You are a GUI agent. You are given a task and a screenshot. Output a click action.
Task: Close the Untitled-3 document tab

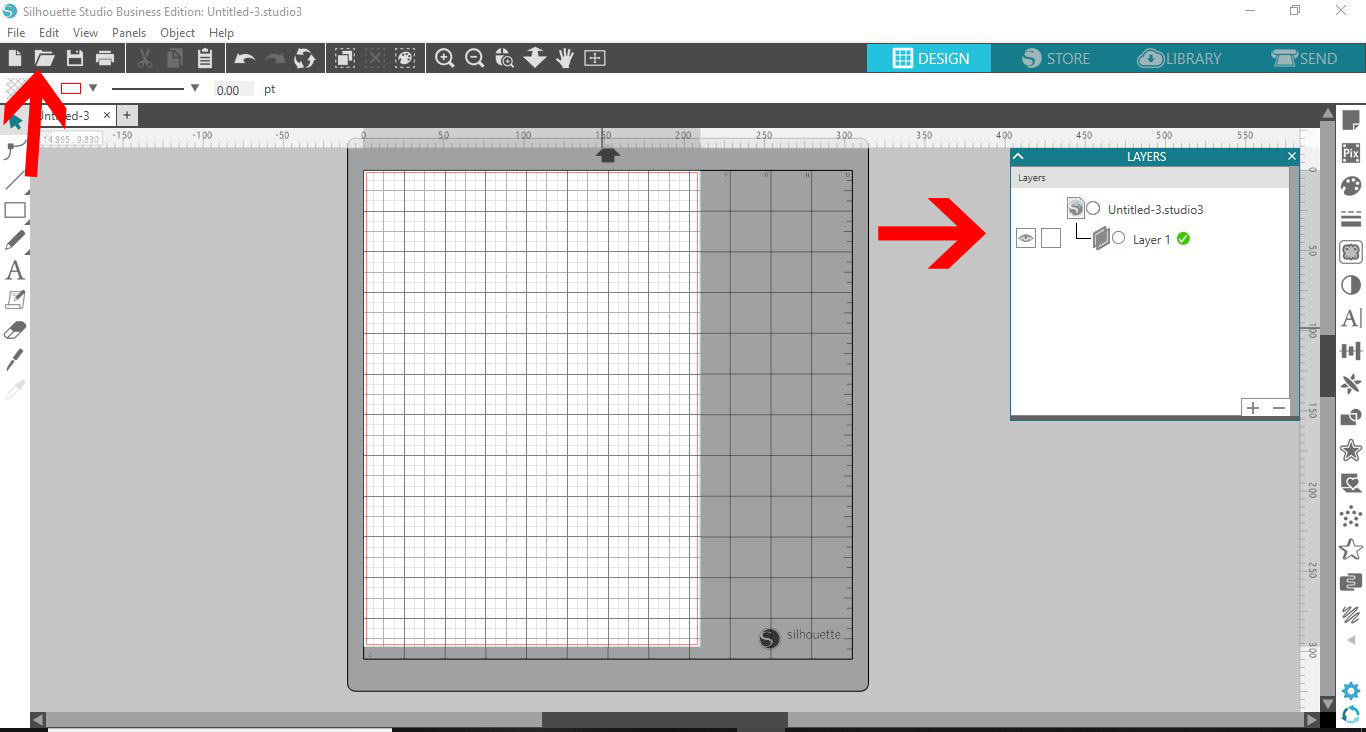tap(107, 116)
